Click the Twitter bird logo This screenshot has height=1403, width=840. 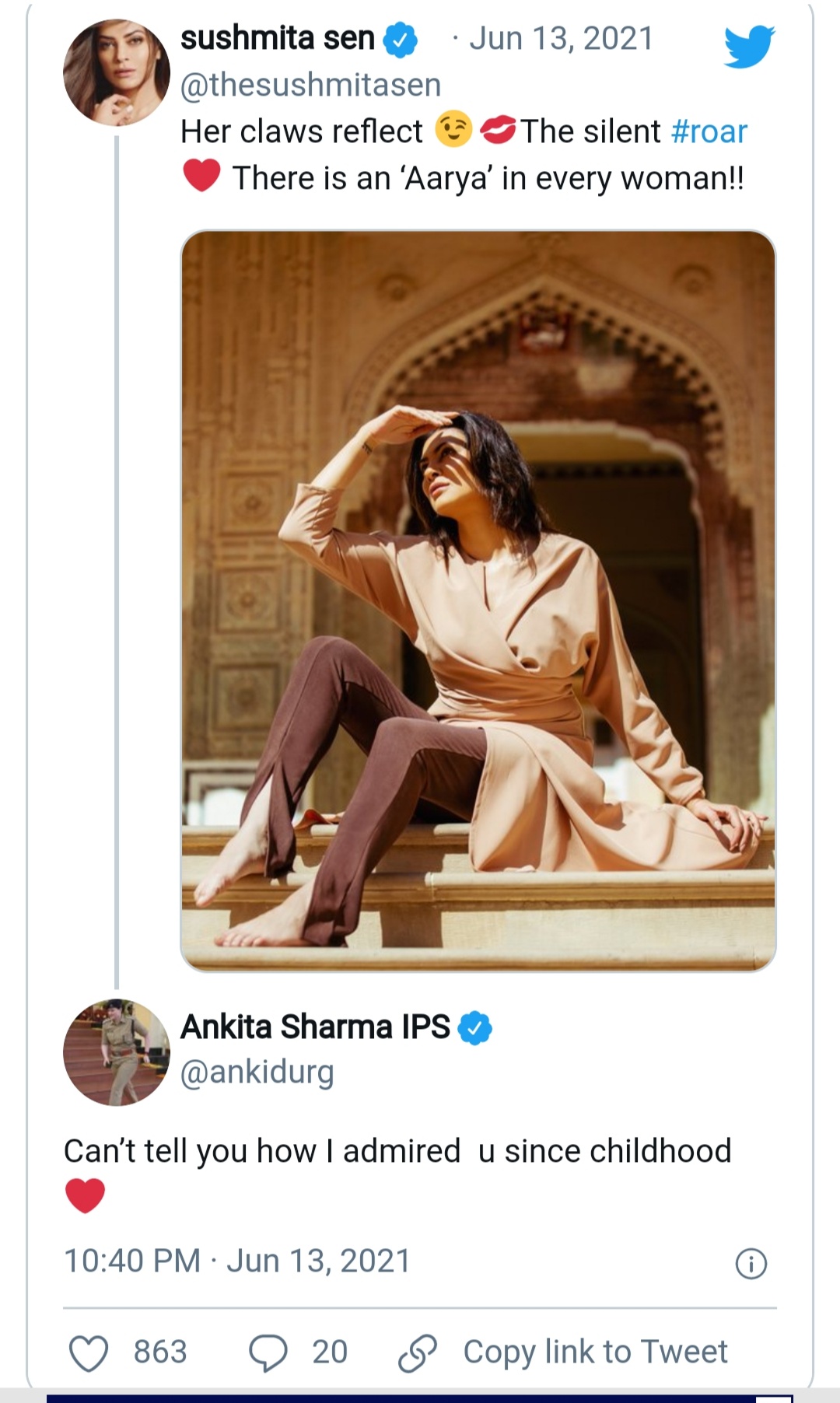pos(748,46)
